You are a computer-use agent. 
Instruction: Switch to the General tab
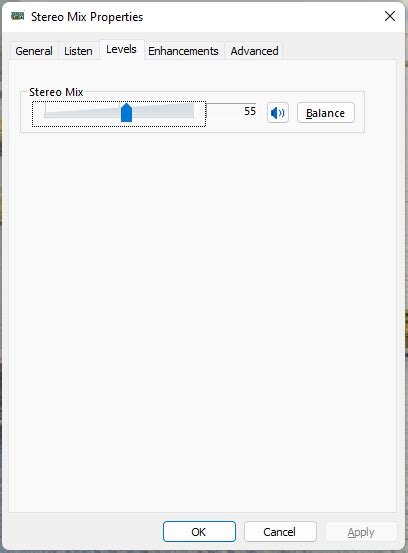click(34, 51)
